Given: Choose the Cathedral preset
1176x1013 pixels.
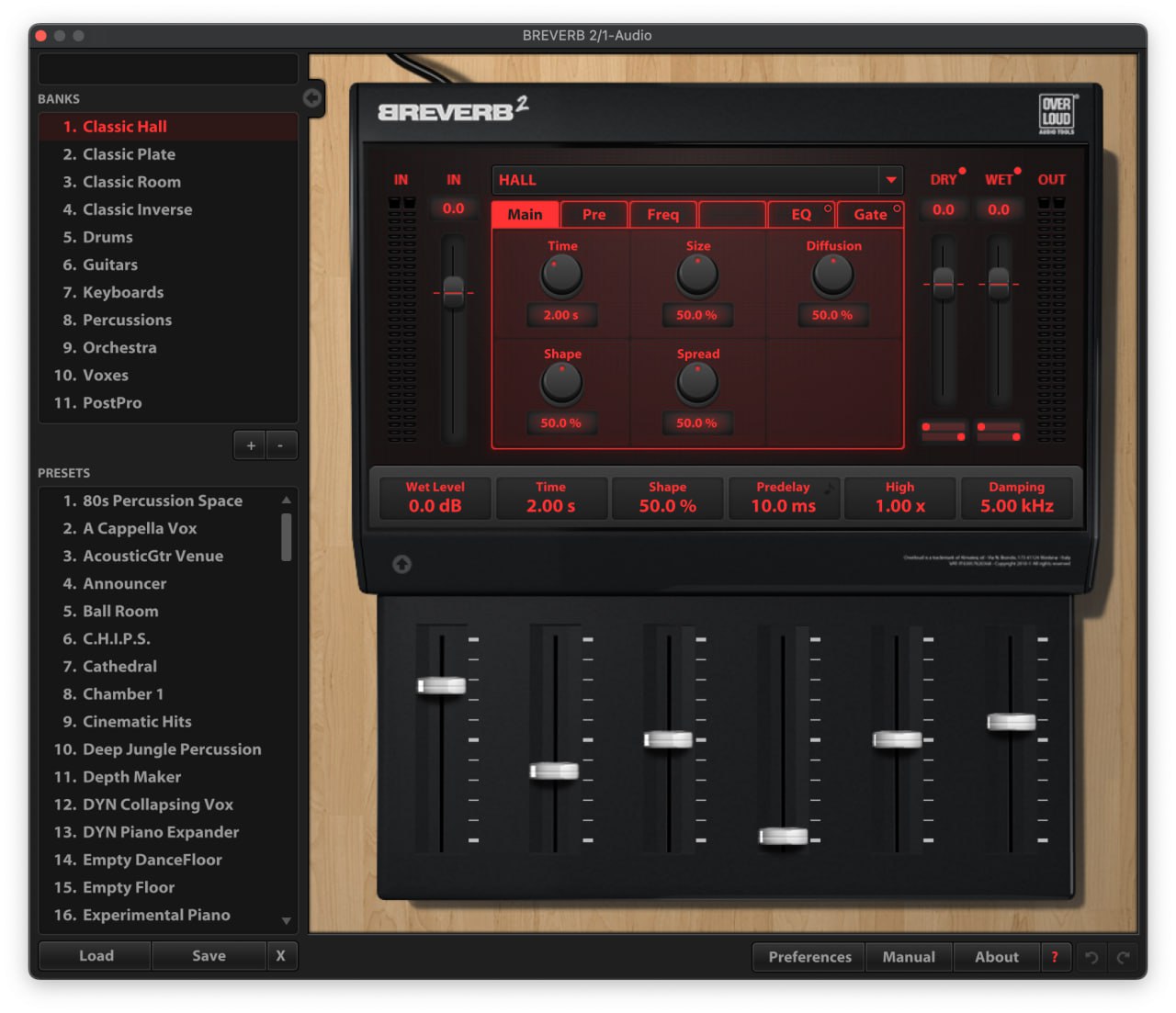Looking at the screenshot, I should click(160, 666).
